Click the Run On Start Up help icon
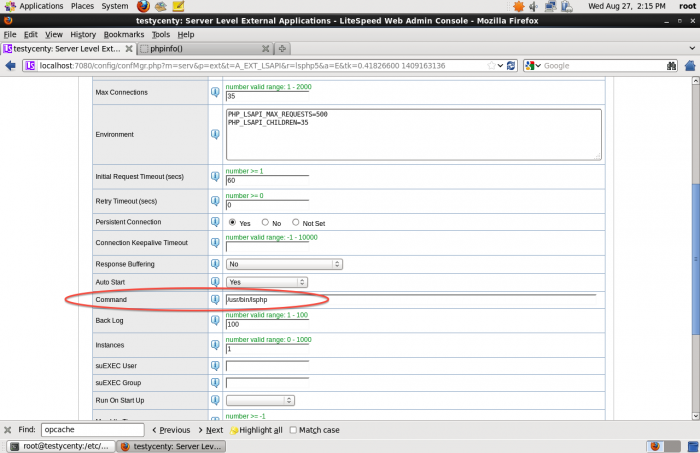 [x=215, y=400]
